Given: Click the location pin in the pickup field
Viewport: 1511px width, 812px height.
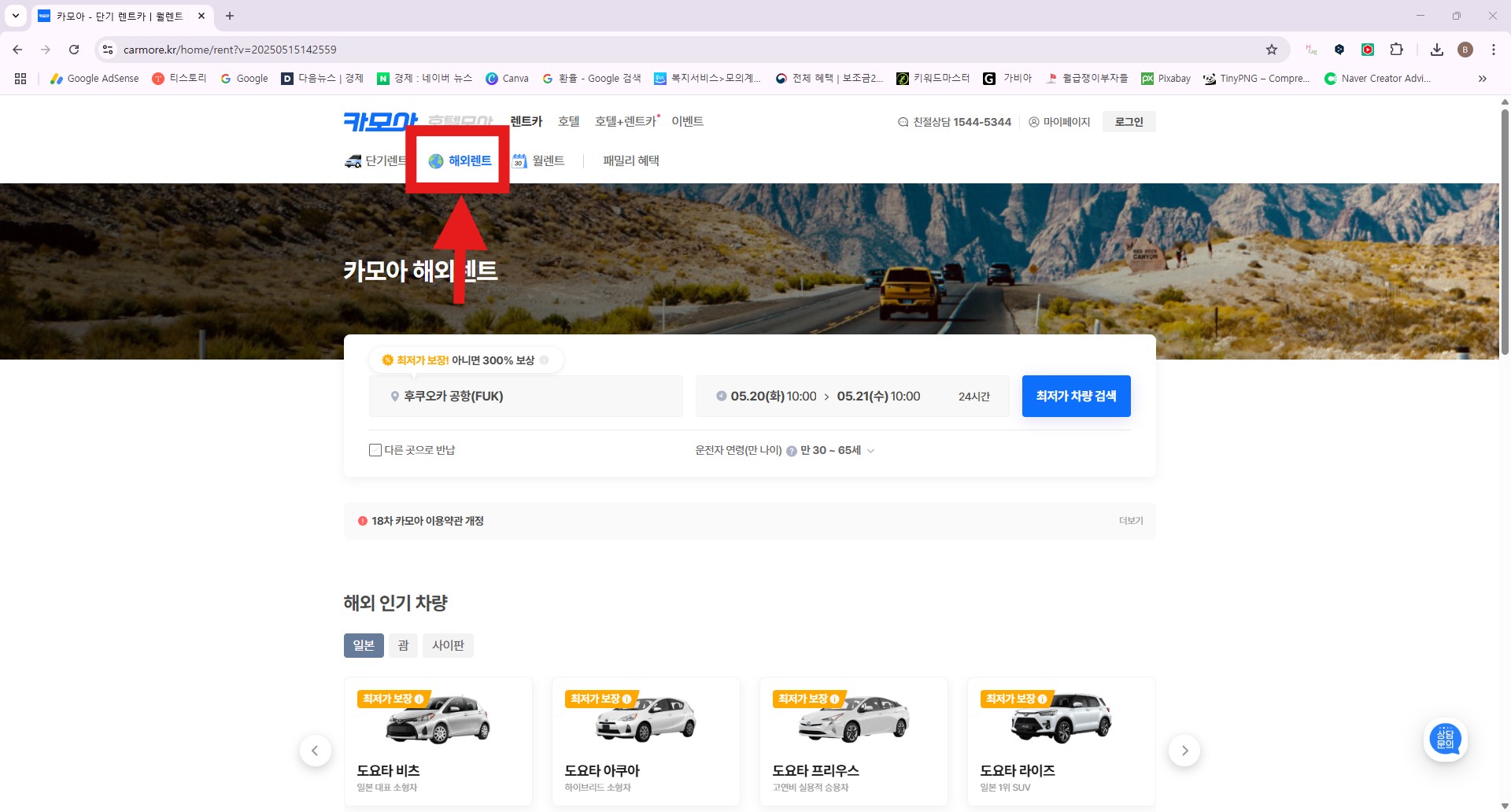Looking at the screenshot, I should (396, 397).
